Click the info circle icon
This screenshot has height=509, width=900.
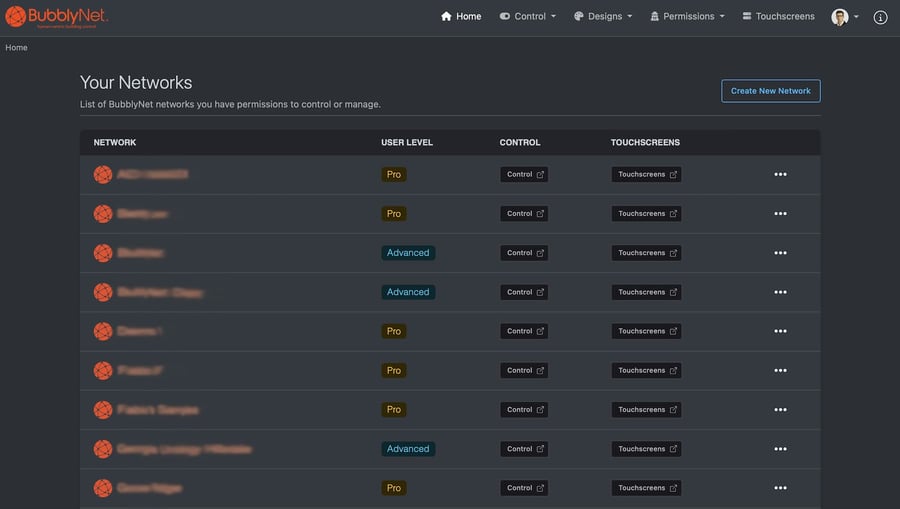point(880,17)
